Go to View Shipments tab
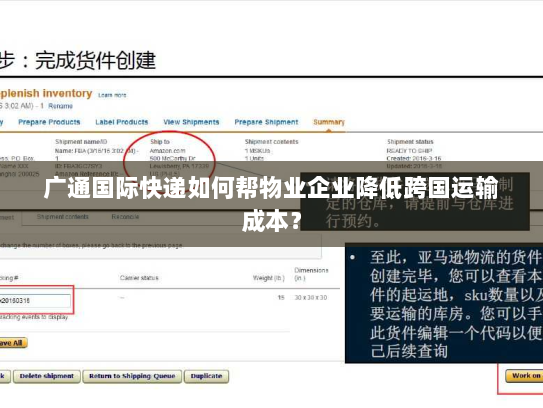This screenshot has width=543, height=408. [191, 122]
